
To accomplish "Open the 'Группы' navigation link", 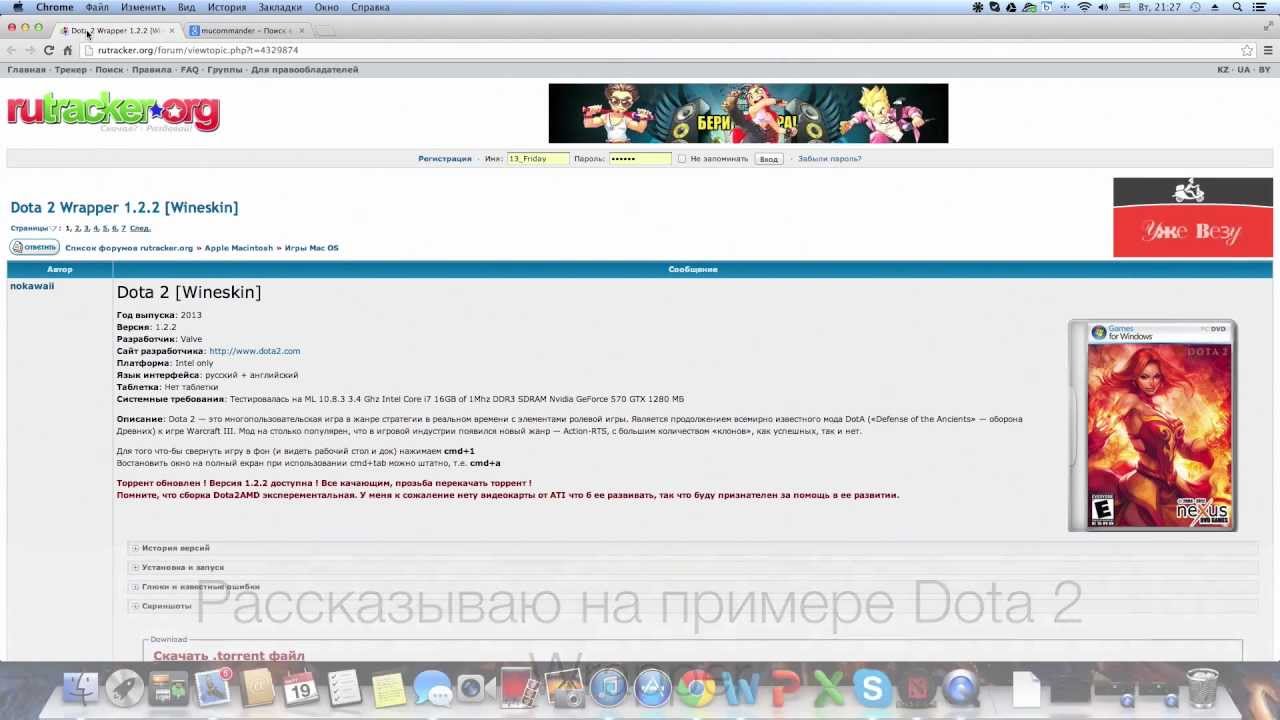I will tap(225, 70).
